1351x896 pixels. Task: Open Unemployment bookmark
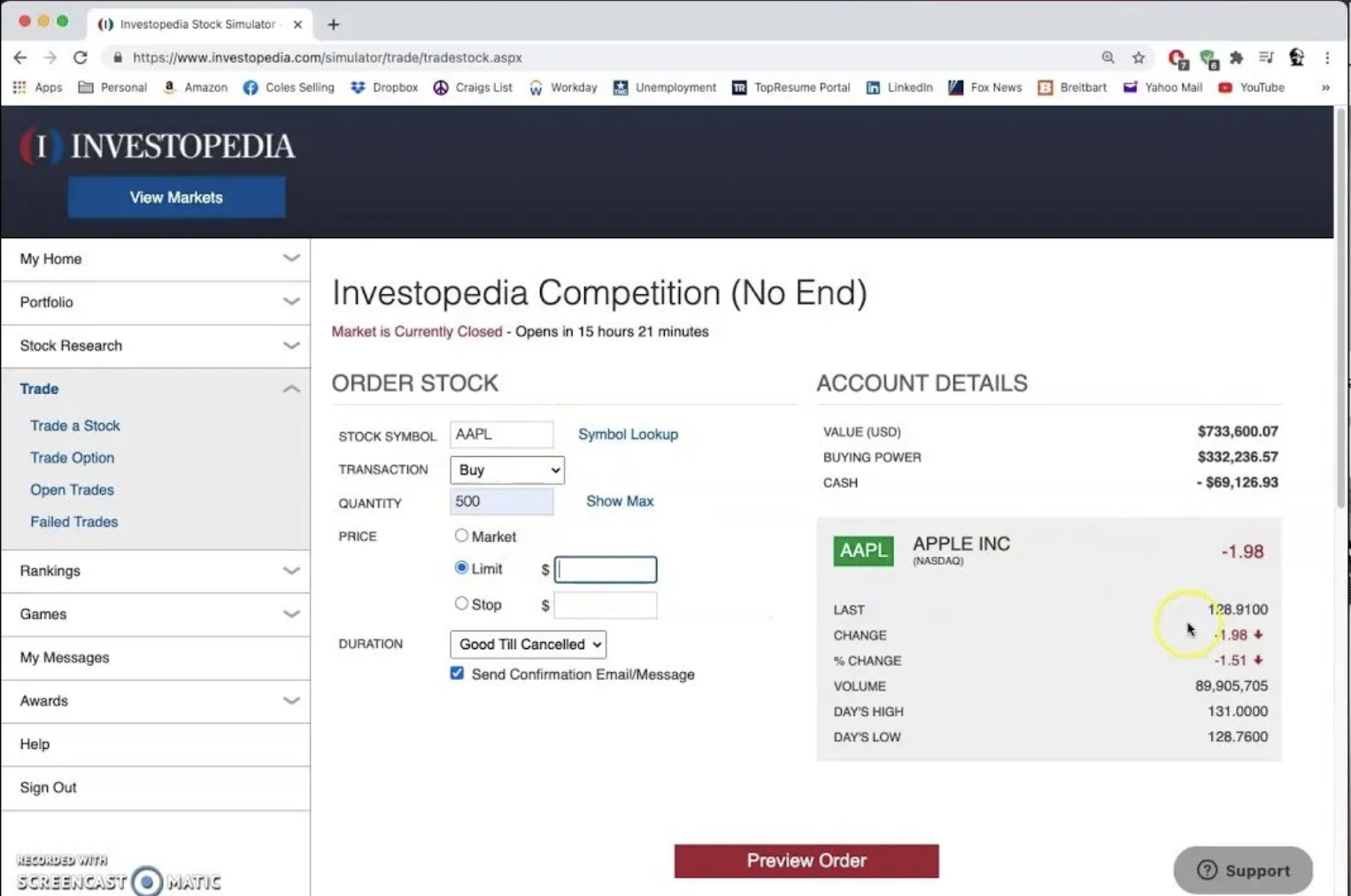click(x=665, y=88)
